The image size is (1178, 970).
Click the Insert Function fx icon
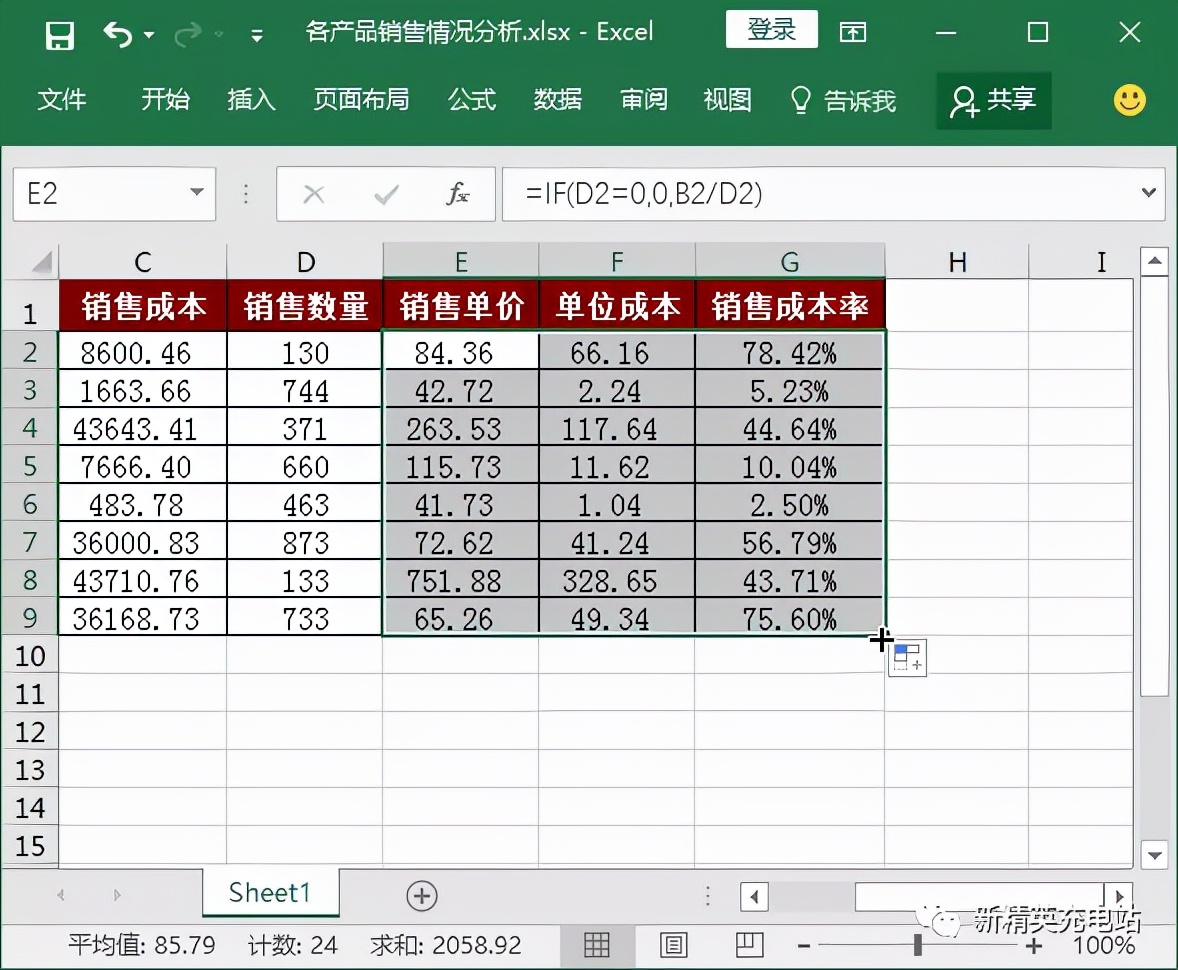click(458, 194)
